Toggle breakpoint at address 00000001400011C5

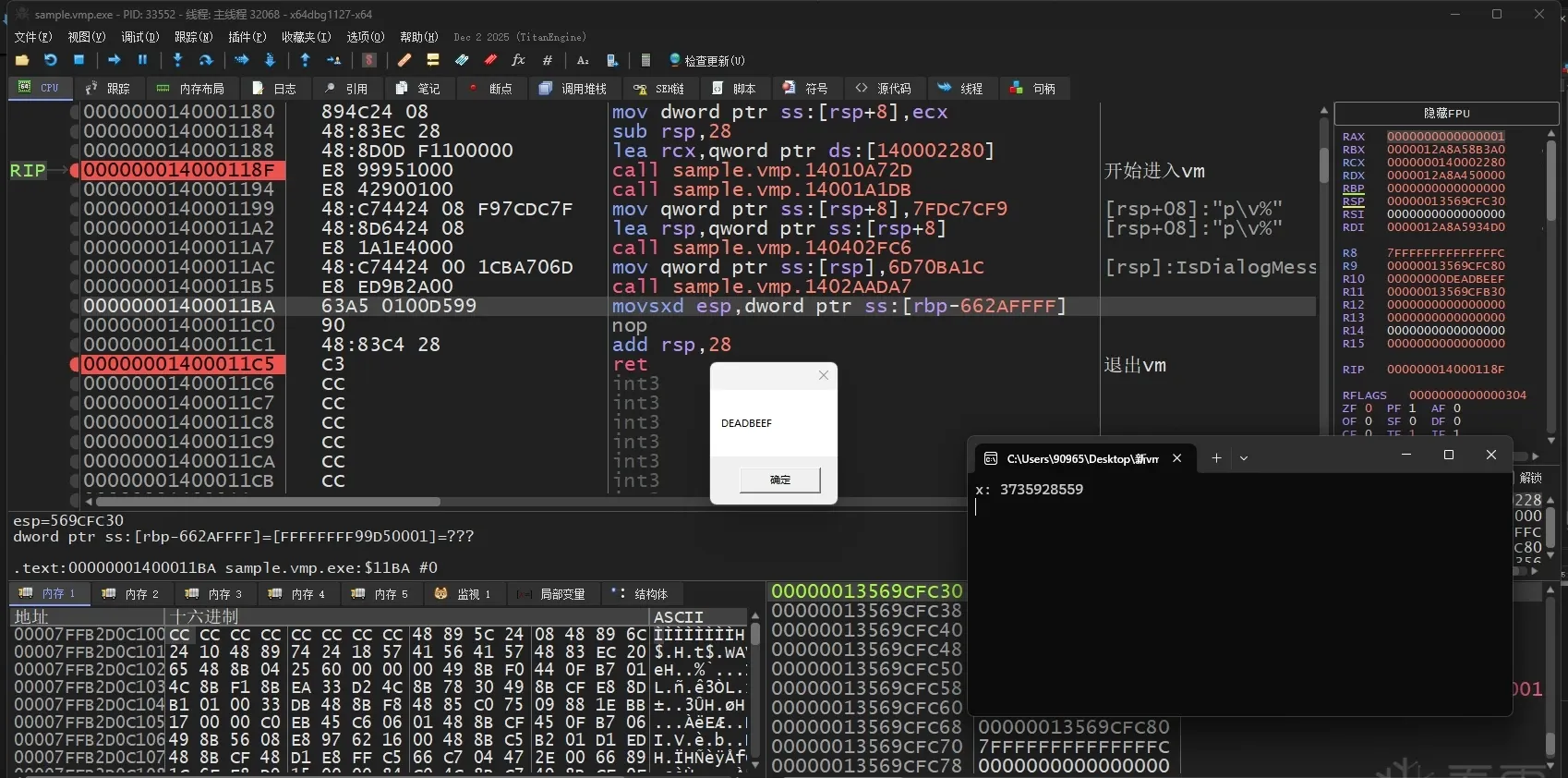(x=75, y=364)
